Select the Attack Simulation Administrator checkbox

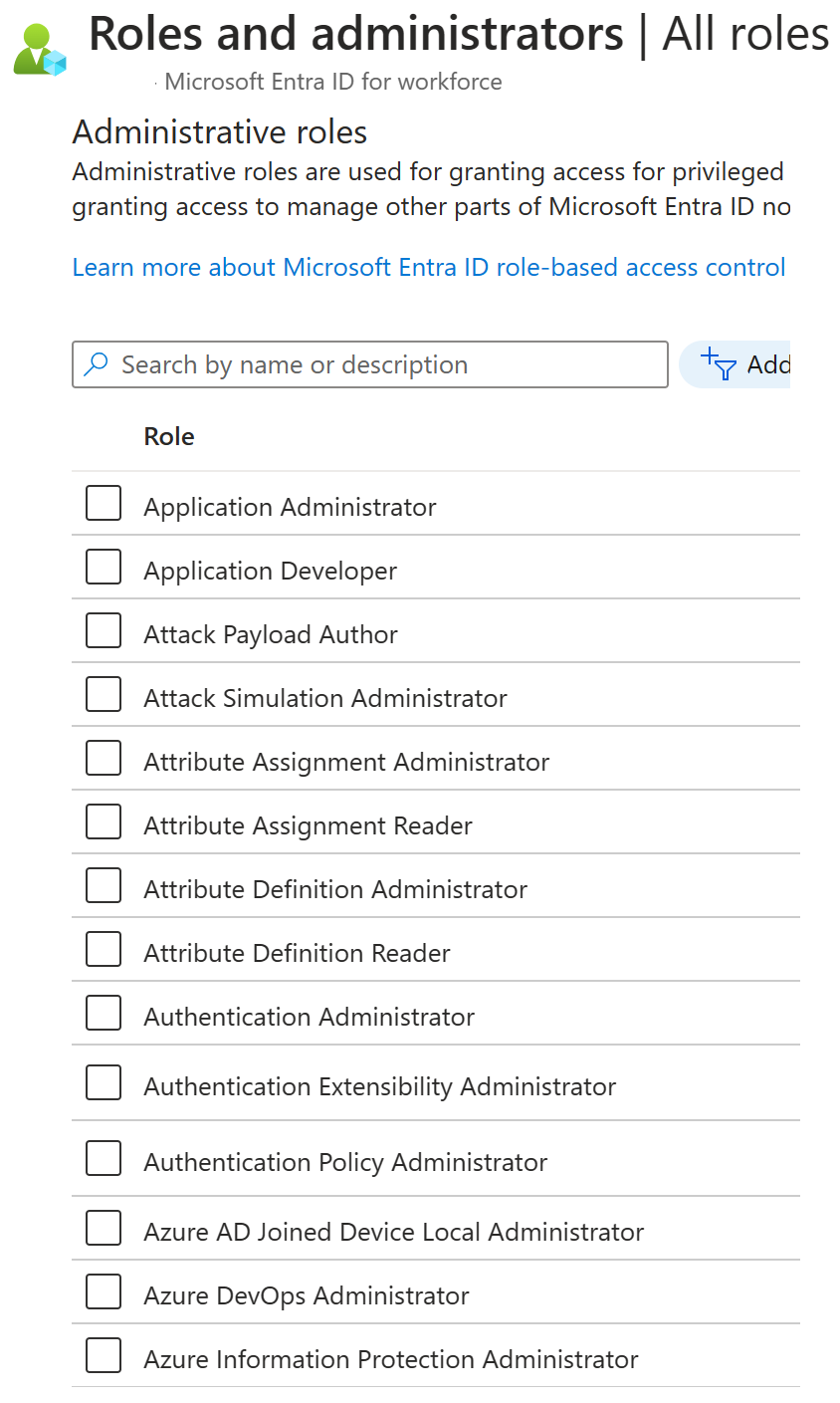tap(103, 694)
